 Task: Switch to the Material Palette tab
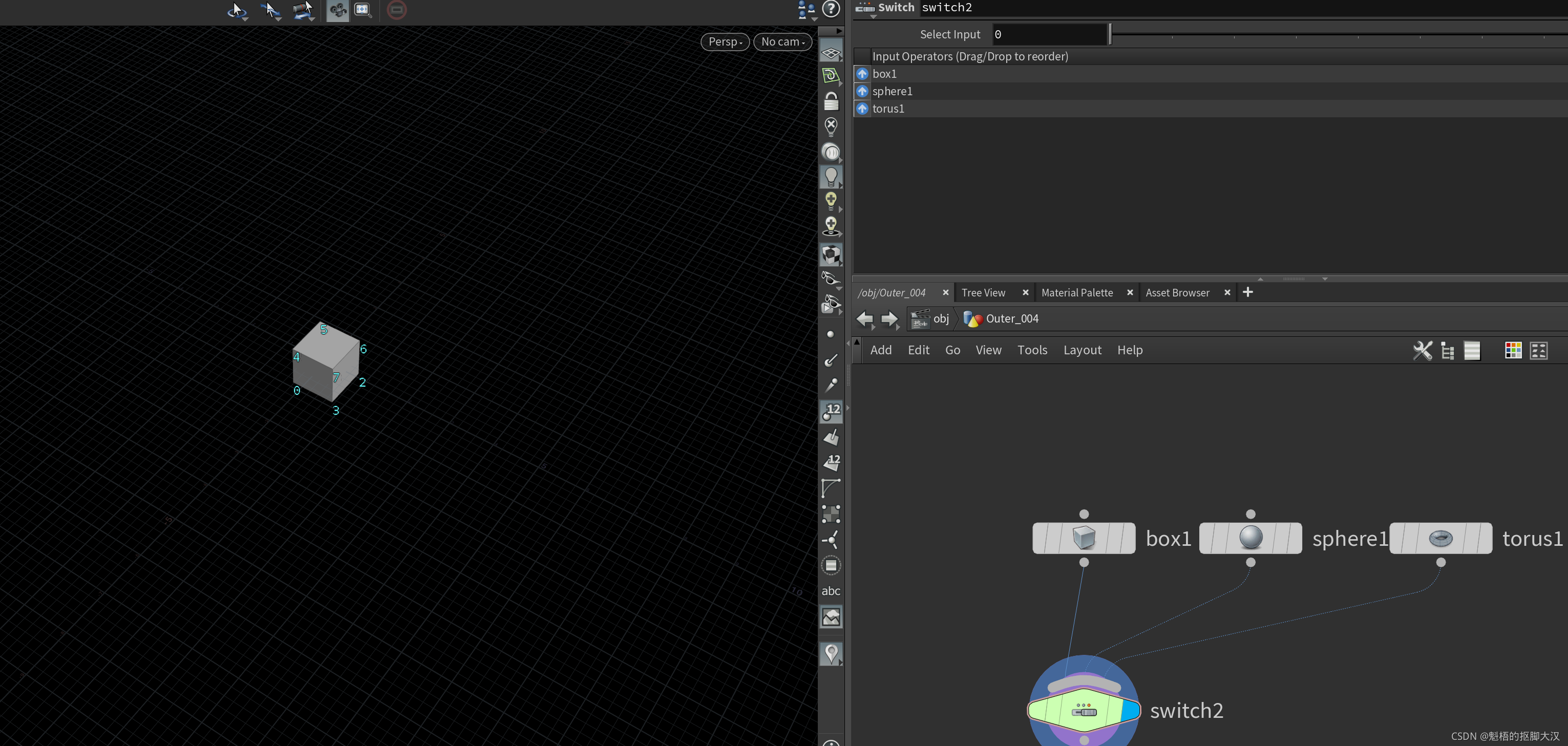click(x=1076, y=293)
